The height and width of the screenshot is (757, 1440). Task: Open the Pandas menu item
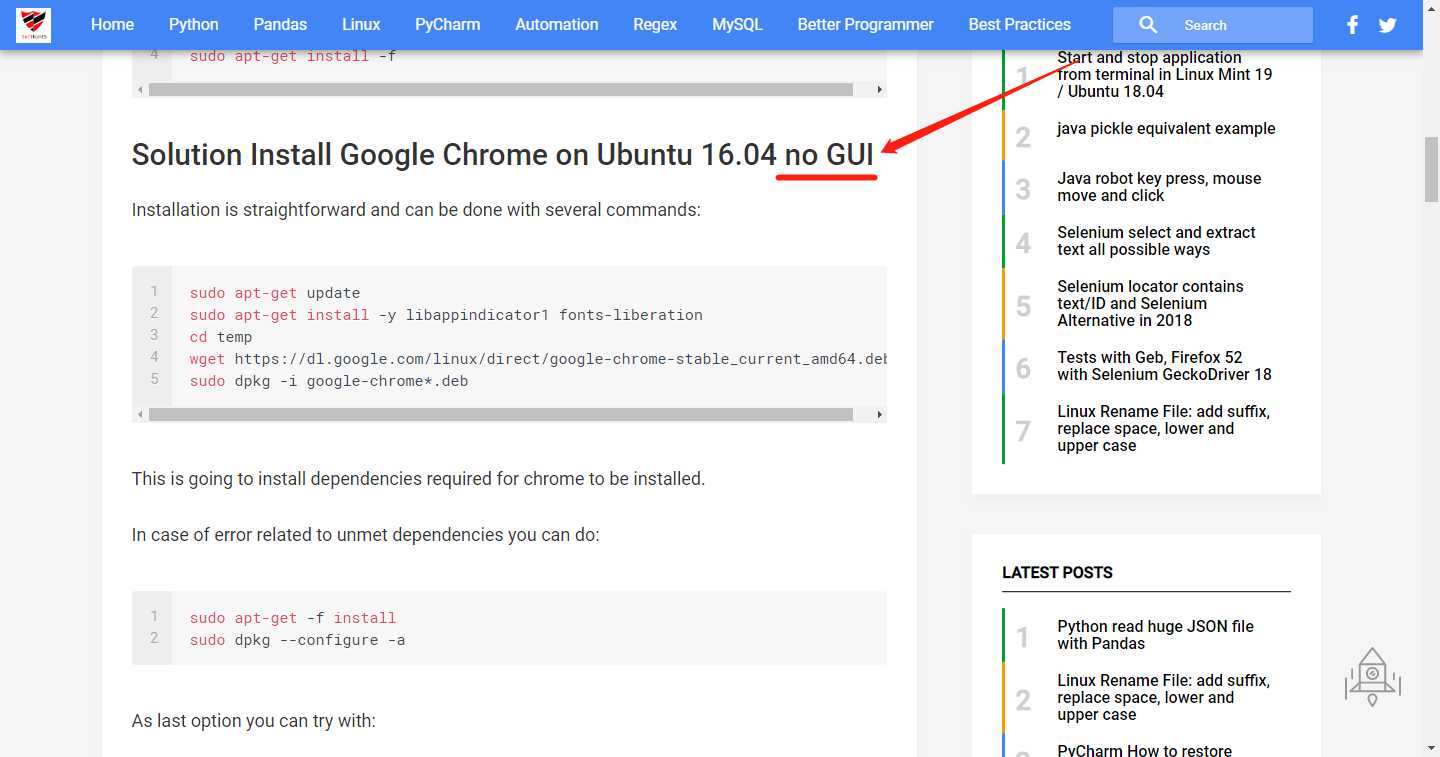point(280,25)
